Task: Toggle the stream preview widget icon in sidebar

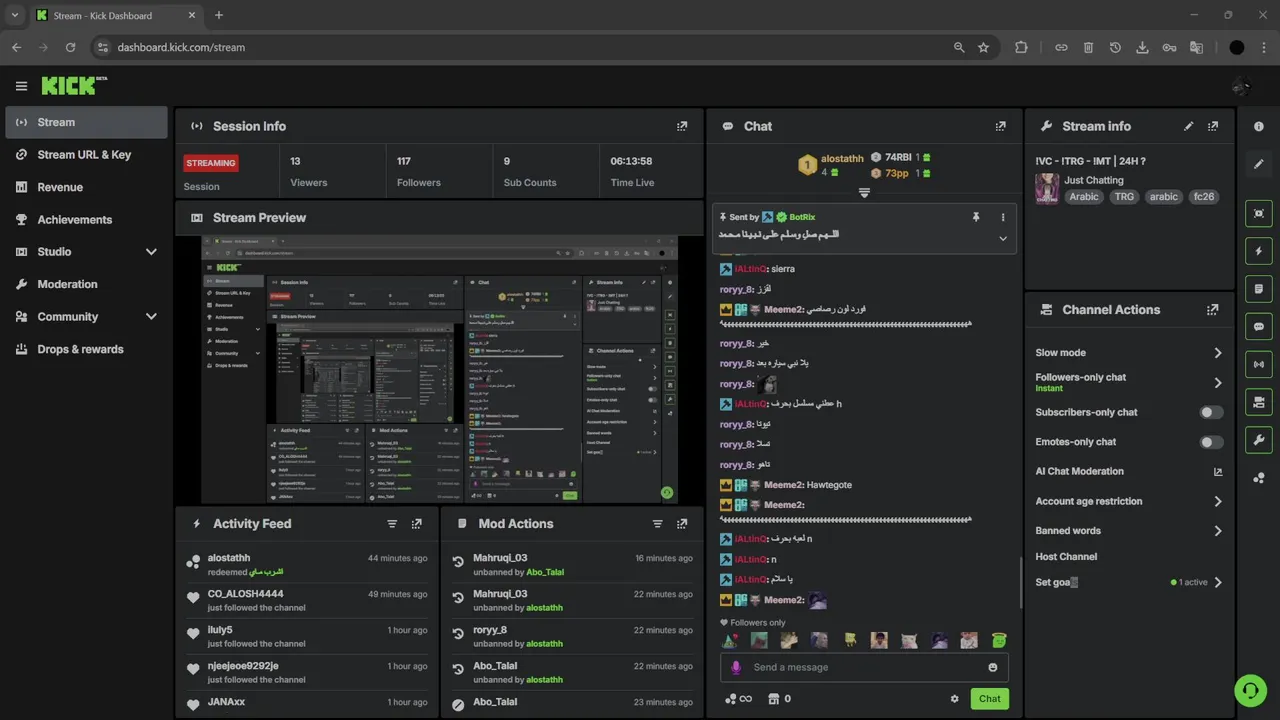Action: coord(1259,213)
